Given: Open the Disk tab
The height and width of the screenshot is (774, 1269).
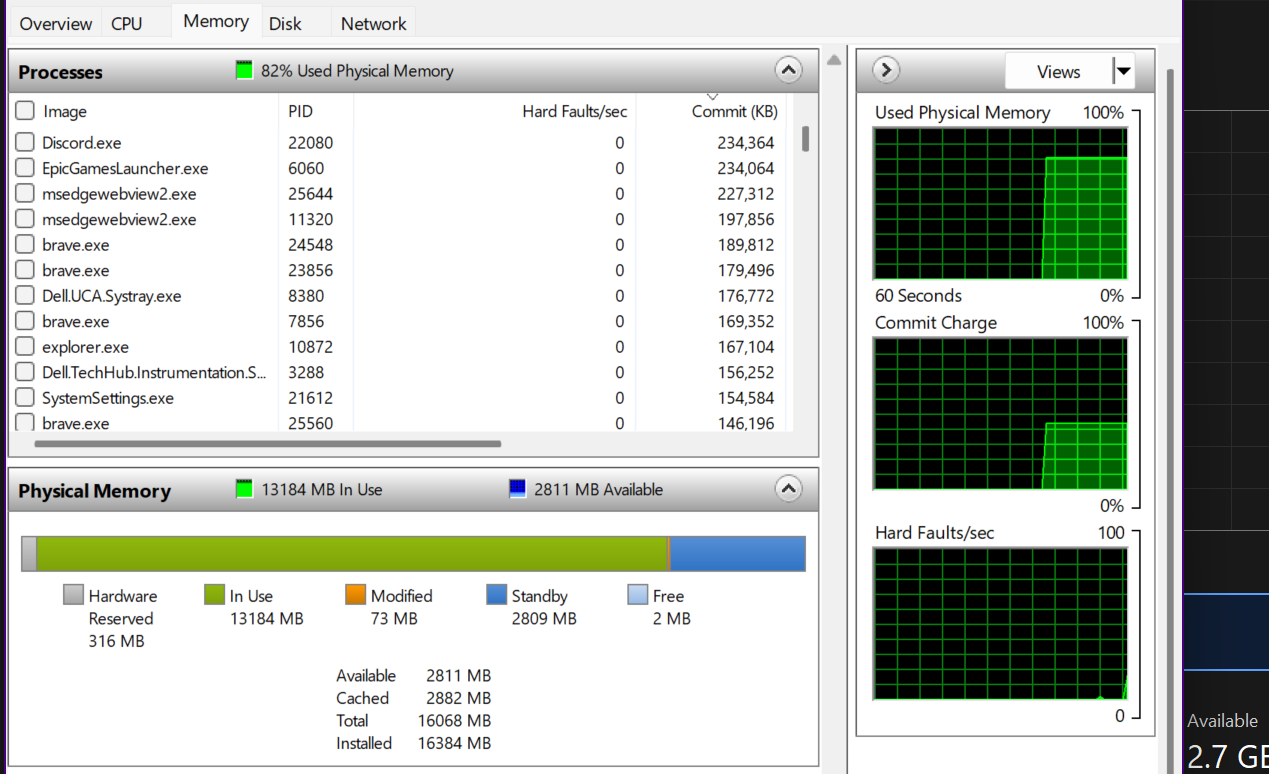Looking at the screenshot, I should [285, 23].
